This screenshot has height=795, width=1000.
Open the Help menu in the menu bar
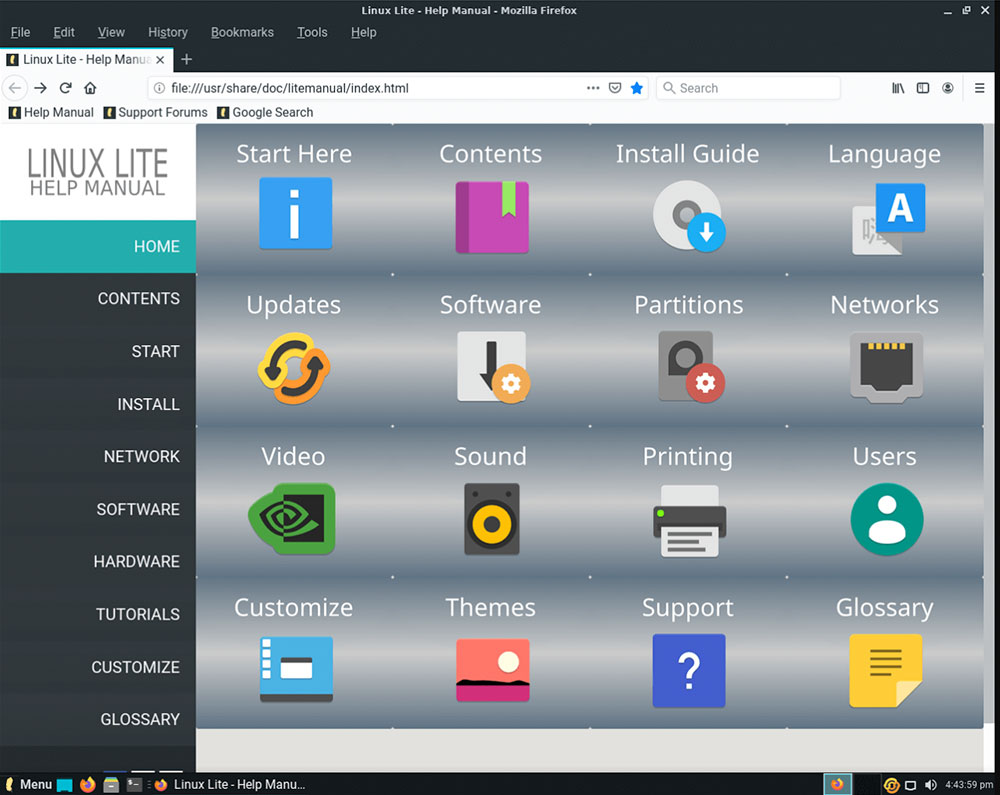[364, 32]
